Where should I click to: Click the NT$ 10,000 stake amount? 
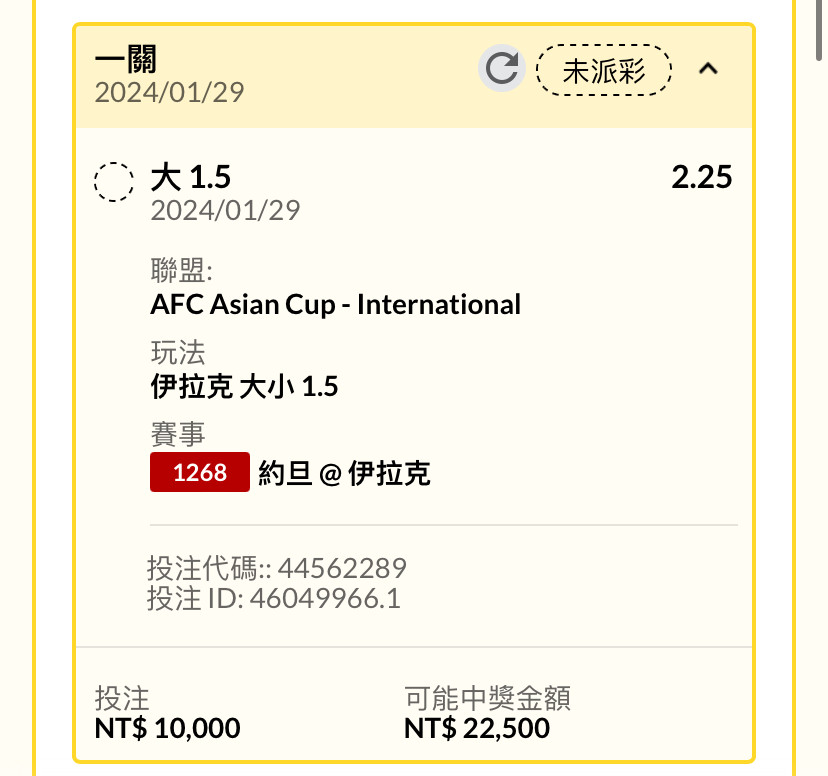tap(167, 728)
